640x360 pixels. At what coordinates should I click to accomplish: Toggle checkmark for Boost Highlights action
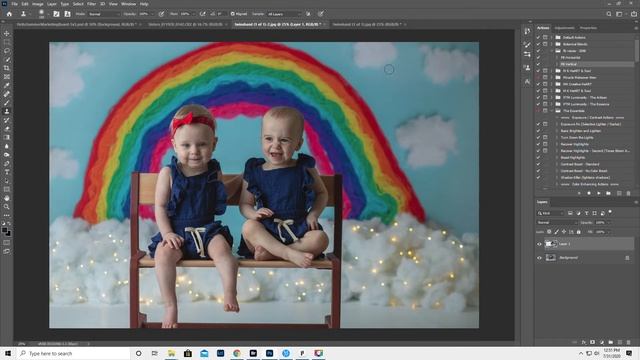538,158
